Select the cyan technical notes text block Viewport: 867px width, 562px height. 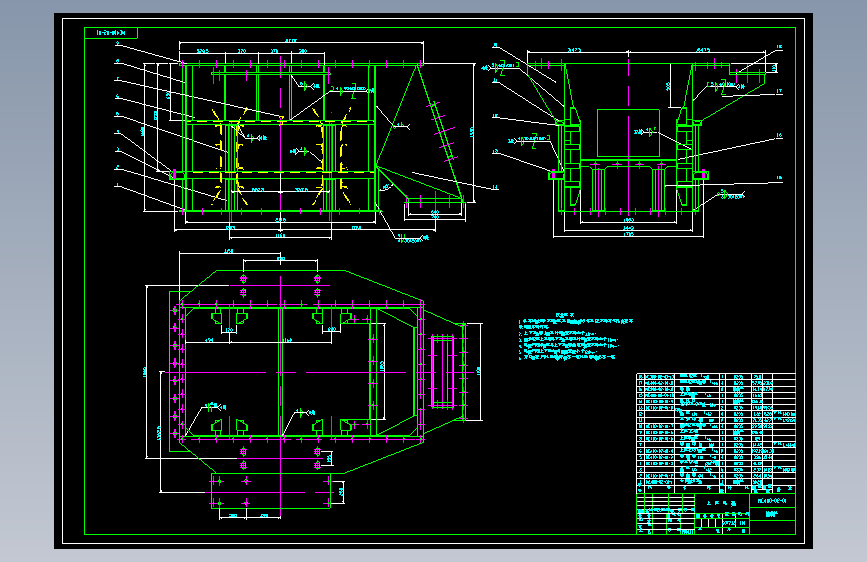coord(576,337)
